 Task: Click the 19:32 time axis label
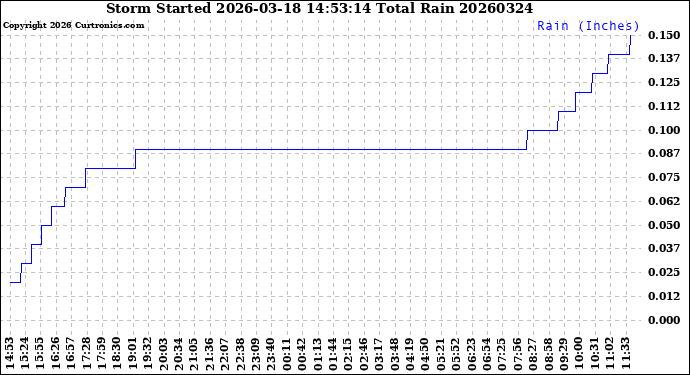tap(147, 353)
